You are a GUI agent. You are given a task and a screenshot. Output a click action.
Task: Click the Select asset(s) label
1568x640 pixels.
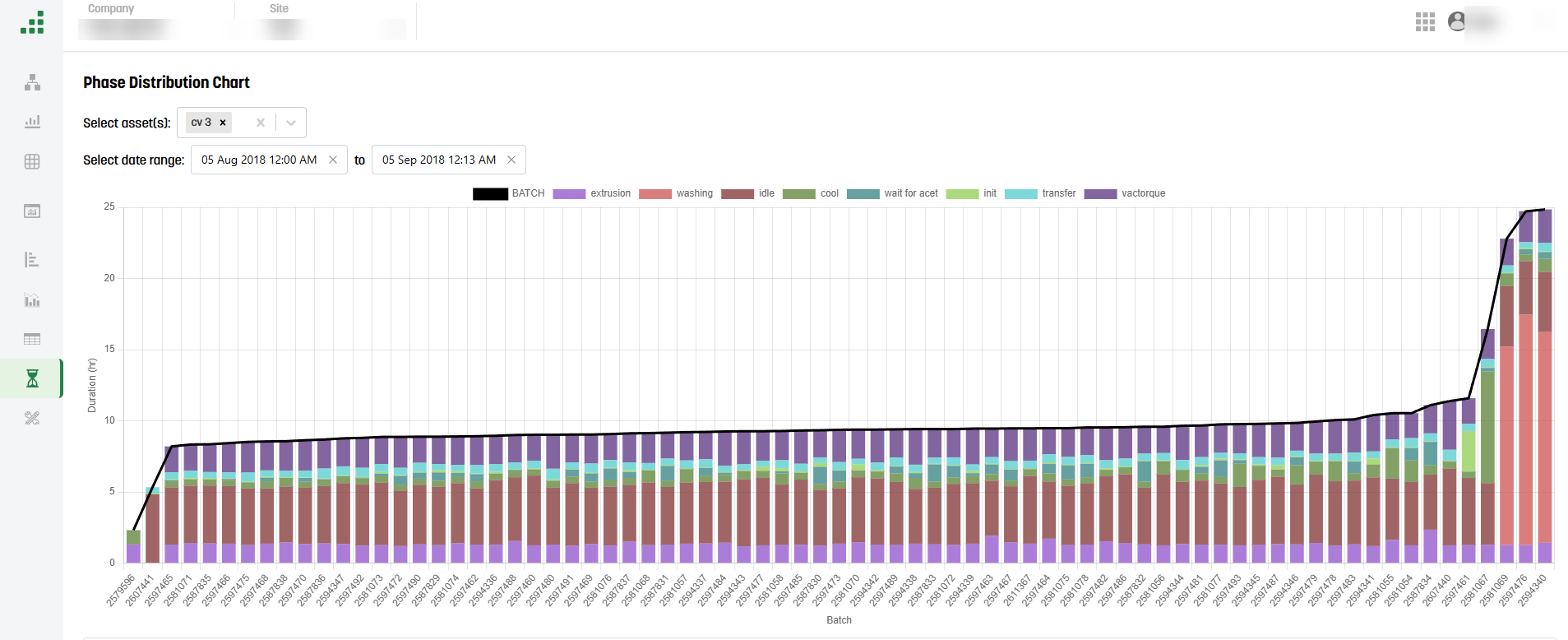[127, 123]
